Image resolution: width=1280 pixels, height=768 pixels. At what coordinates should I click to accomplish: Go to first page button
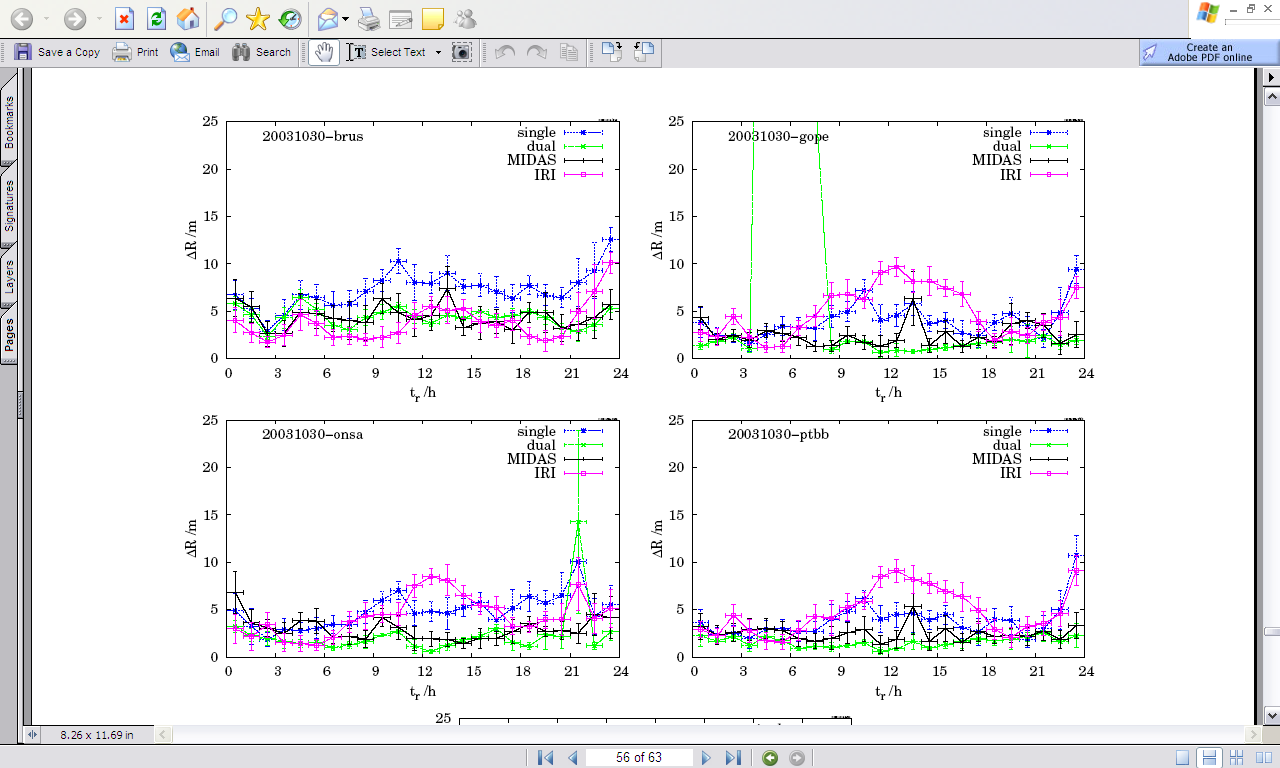[x=545, y=757]
